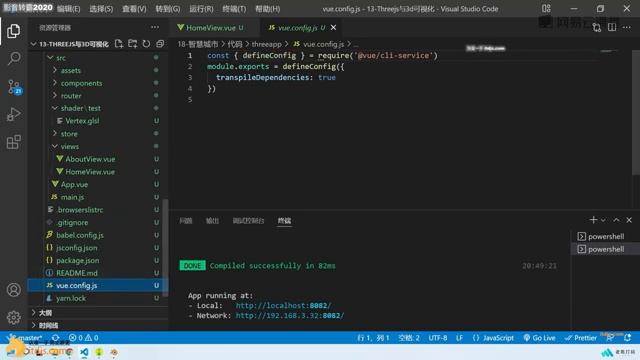640x360 pixels.
Task: Open the Explorer view in activity bar
Action: pyautogui.click(x=13, y=31)
